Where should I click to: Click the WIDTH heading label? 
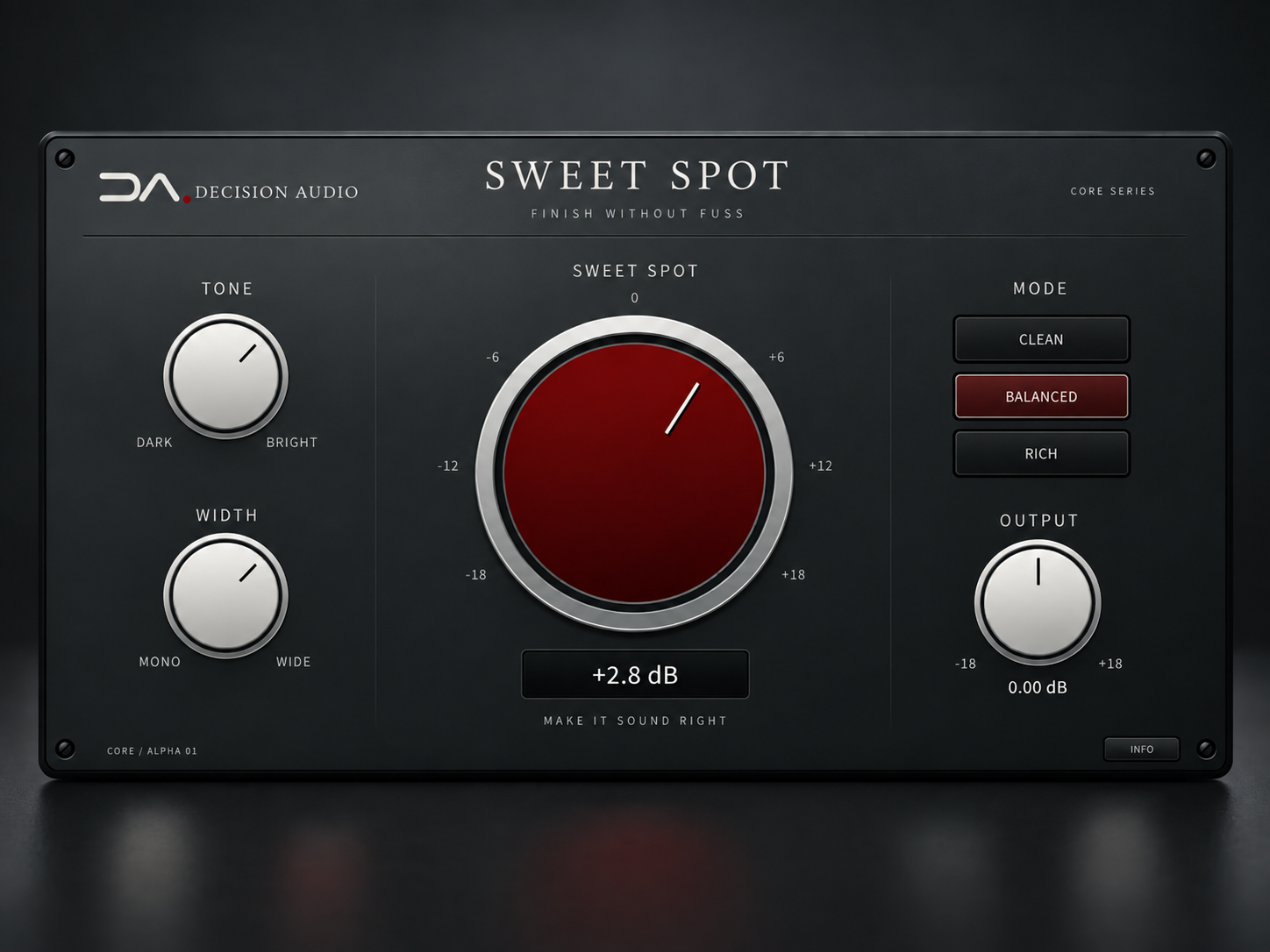click(227, 515)
